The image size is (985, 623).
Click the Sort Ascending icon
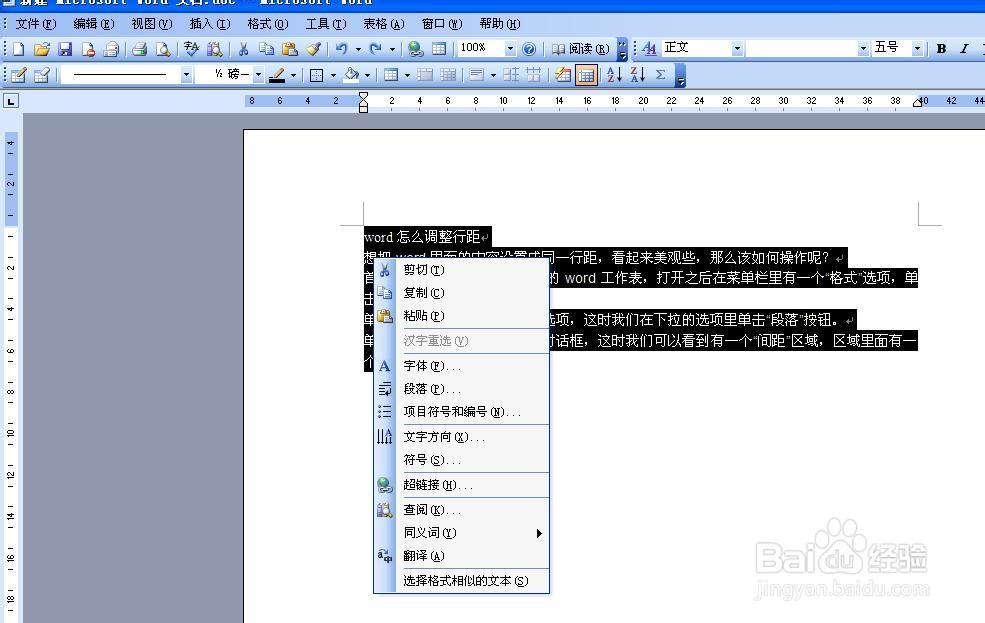(x=614, y=74)
